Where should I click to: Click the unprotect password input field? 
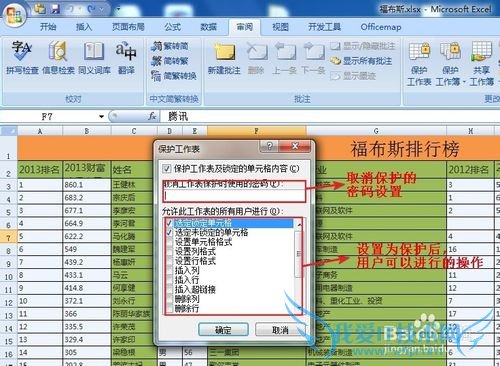235,196
